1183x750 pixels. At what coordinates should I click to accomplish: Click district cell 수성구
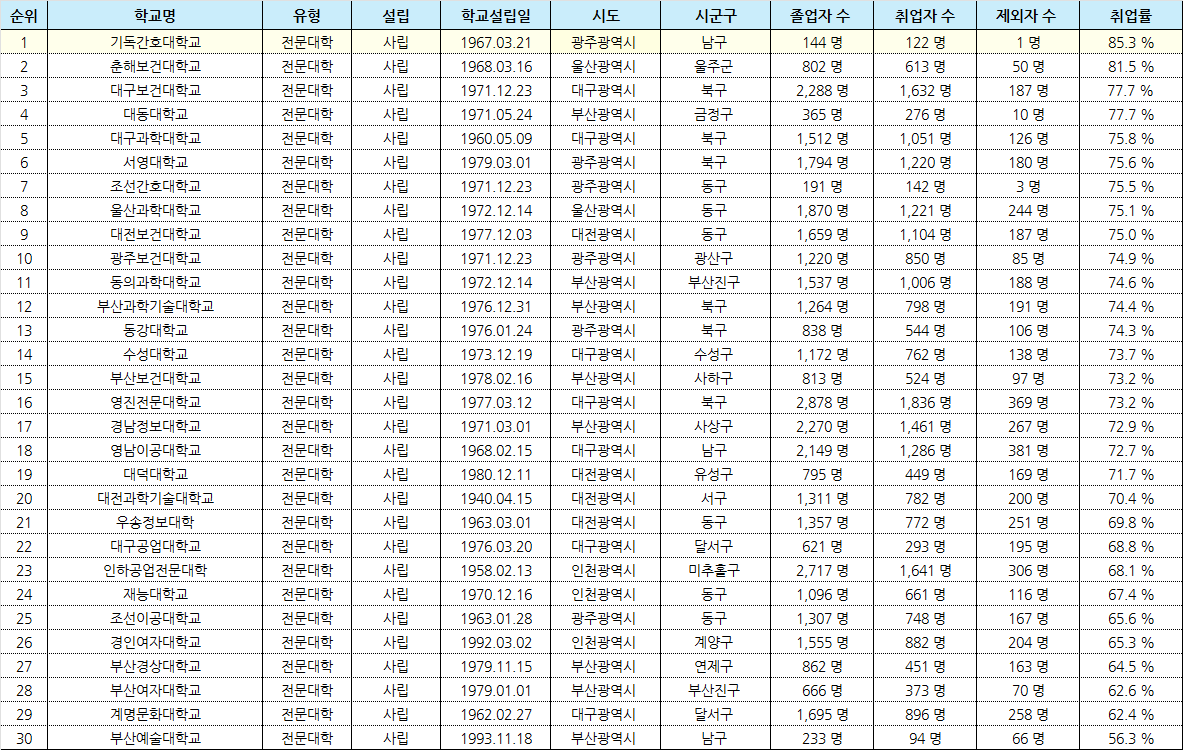(x=714, y=355)
